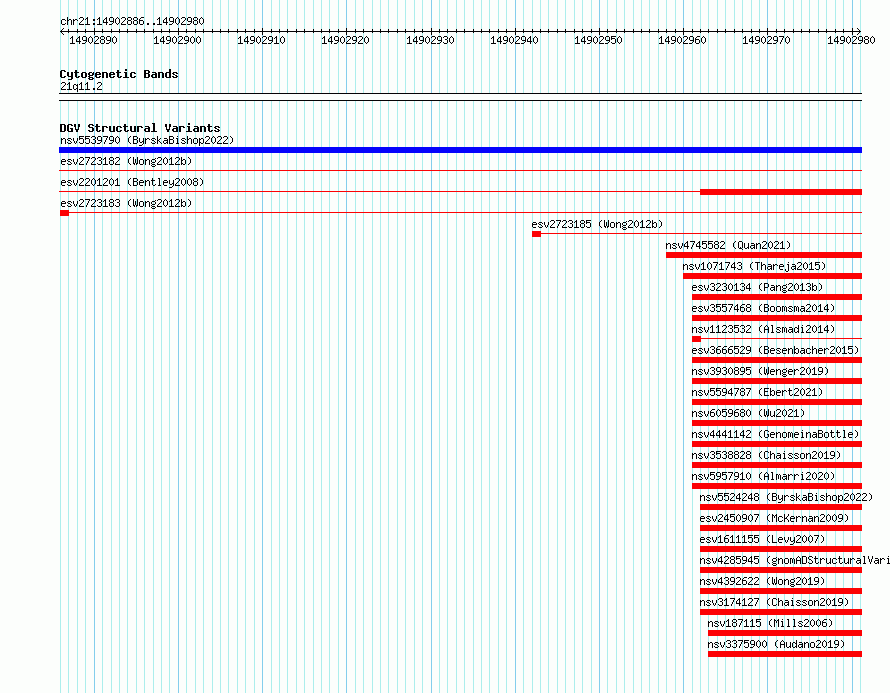Click the red nsv3375900 variant bar

pyautogui.click(x=785, y=654)
